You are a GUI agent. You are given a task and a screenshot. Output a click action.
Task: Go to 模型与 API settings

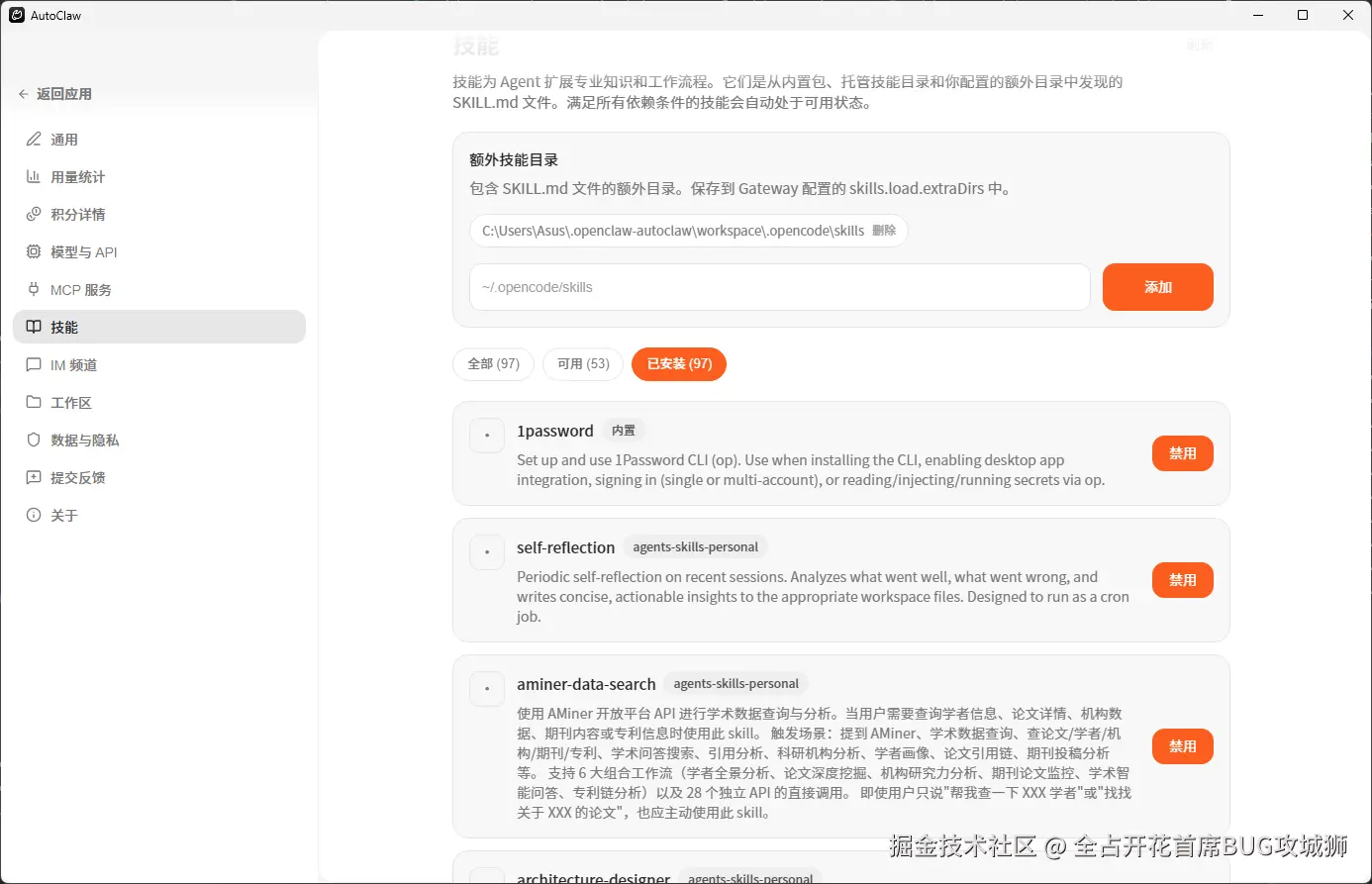click(x=159, y=252)
